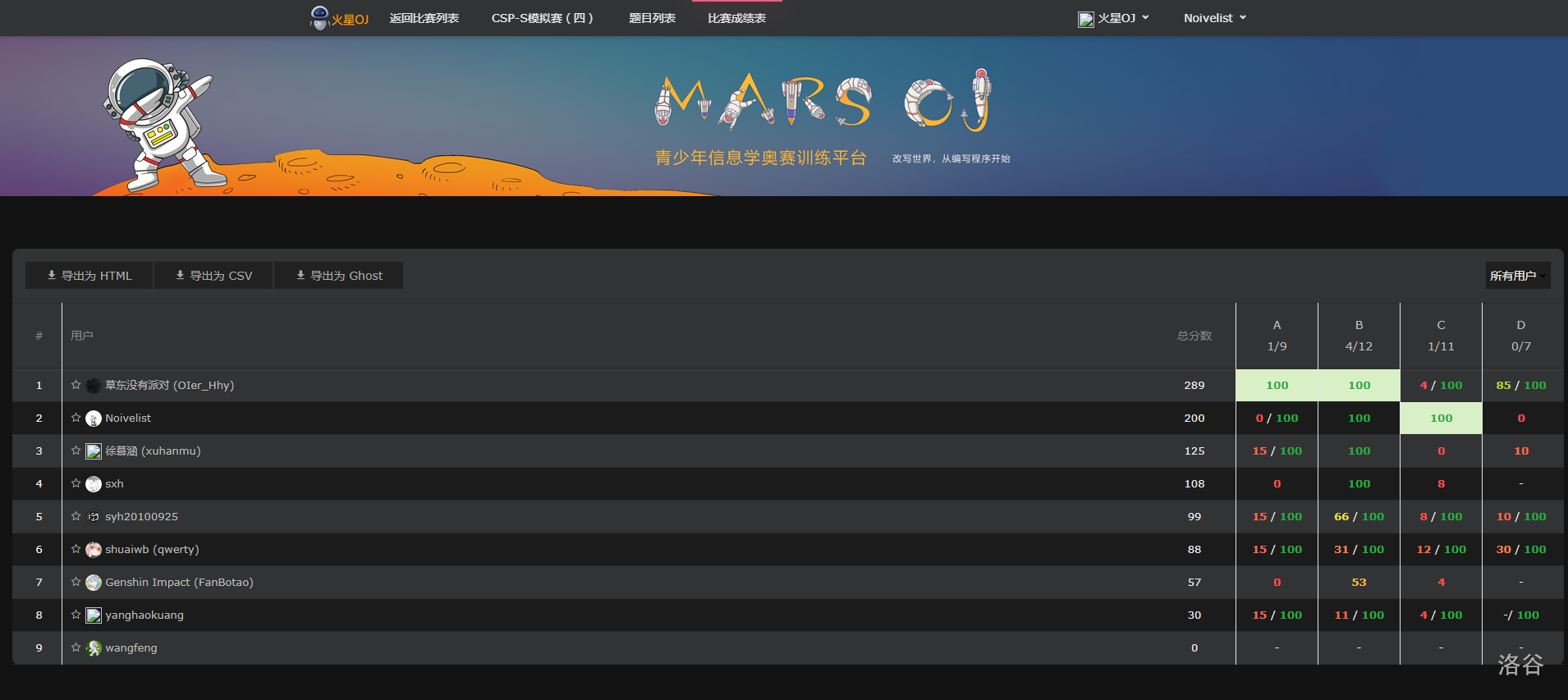The width and height of the screenshot is (1568, 700).
Task: Click wangfeng's avatar icon
Action: click(94, 648)
